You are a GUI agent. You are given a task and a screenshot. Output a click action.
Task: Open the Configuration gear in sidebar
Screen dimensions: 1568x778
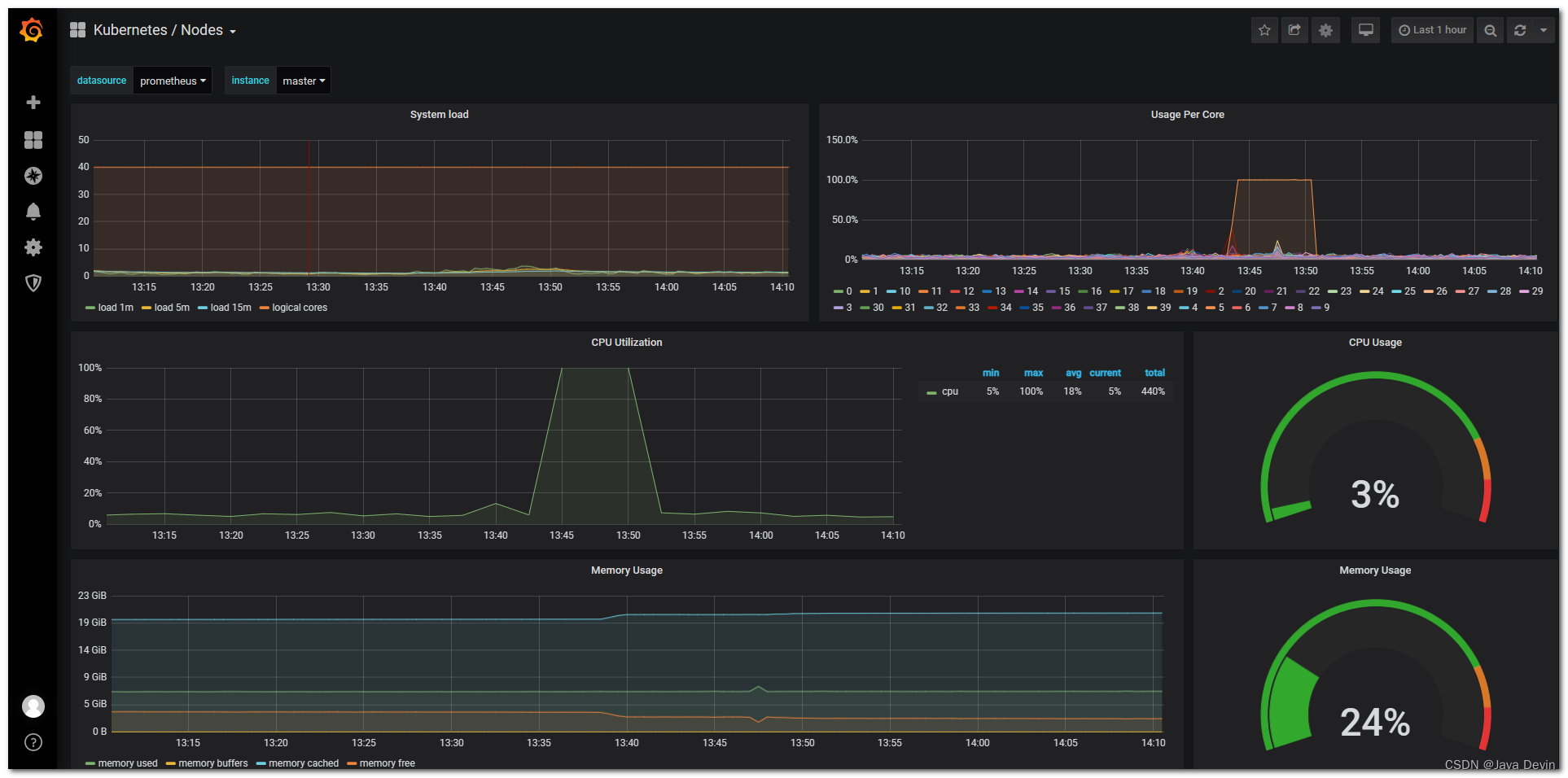pyautogui.click(x=33, y=247)
